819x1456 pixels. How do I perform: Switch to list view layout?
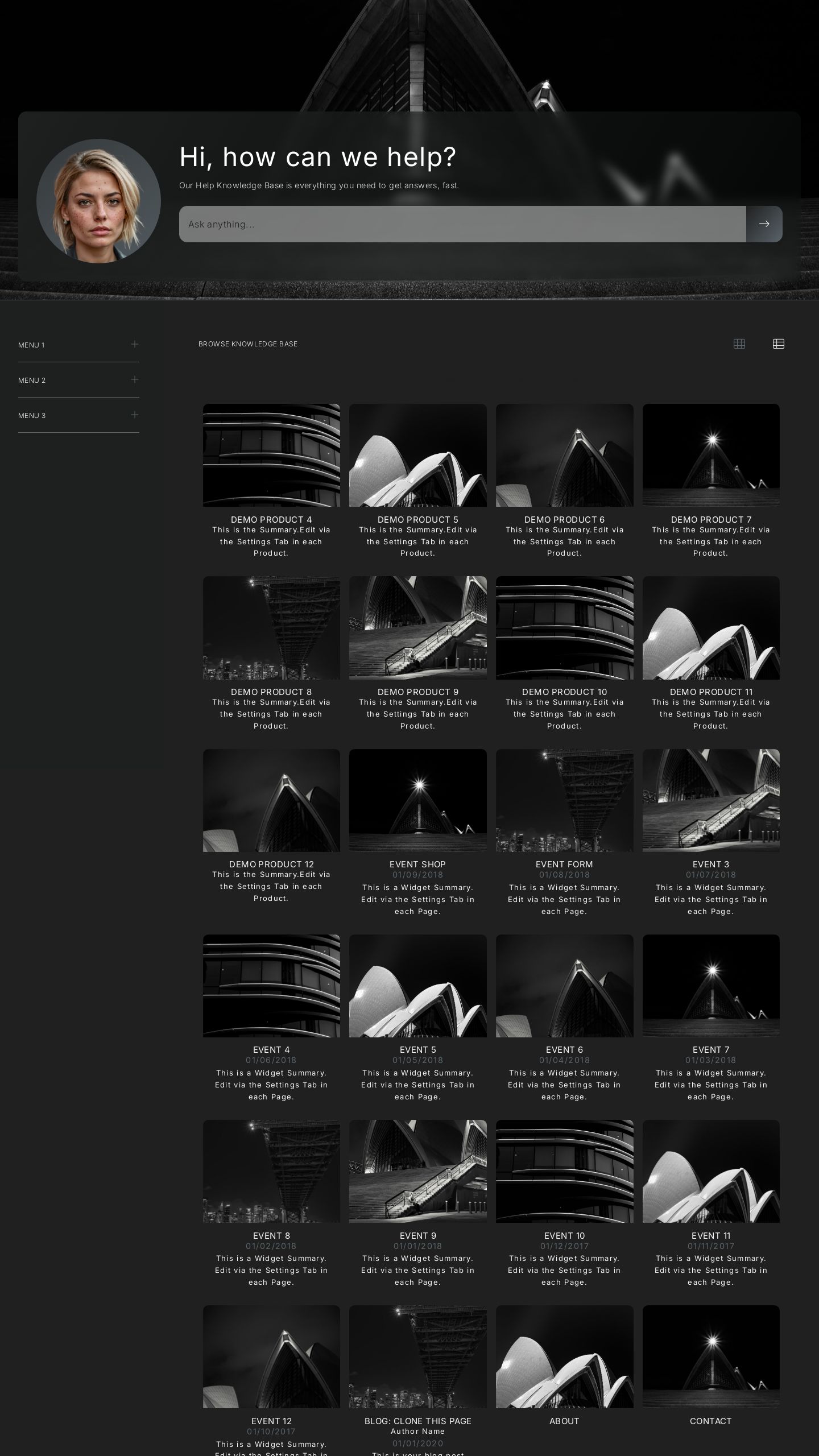coord(778,344)
